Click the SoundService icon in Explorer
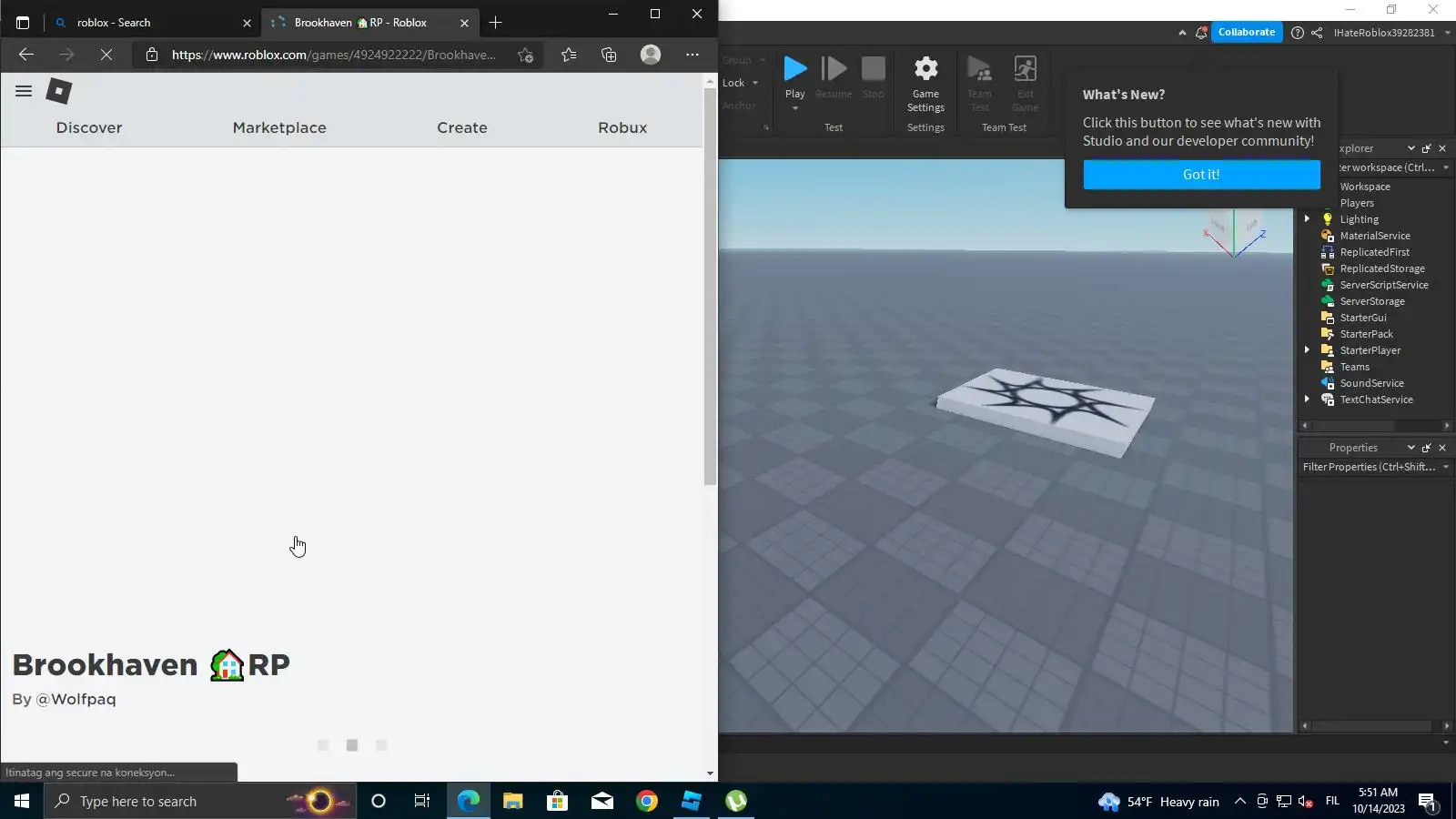1456x819 pixels. [x=1328, y=383]
